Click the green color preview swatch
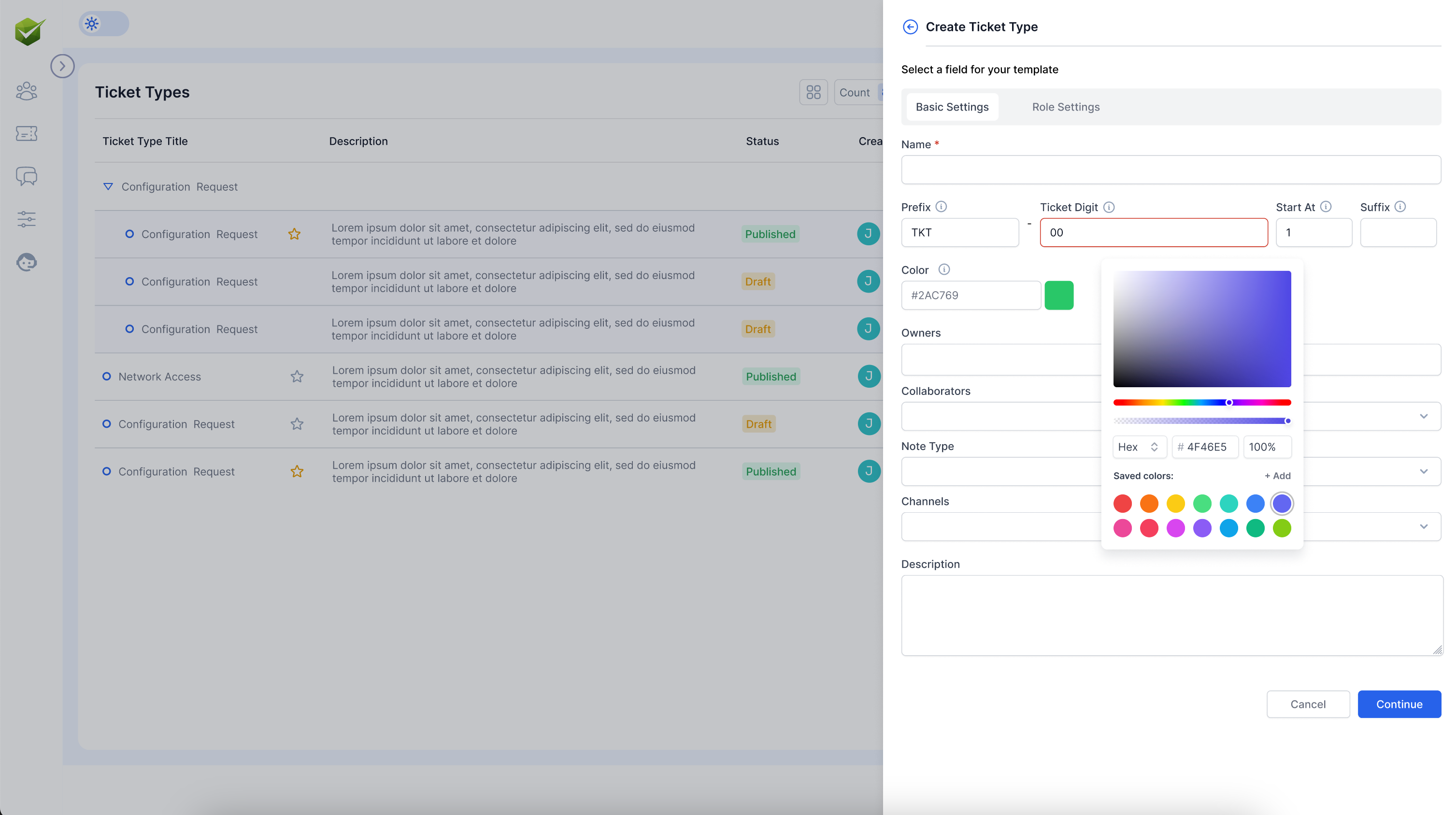Screen dimensions: 1456x815 [1058, 295]
